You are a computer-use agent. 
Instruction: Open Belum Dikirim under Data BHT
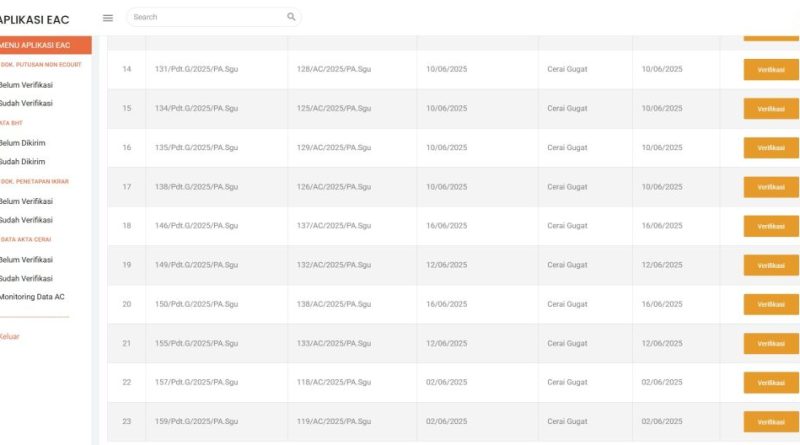(x=23, y=142)
